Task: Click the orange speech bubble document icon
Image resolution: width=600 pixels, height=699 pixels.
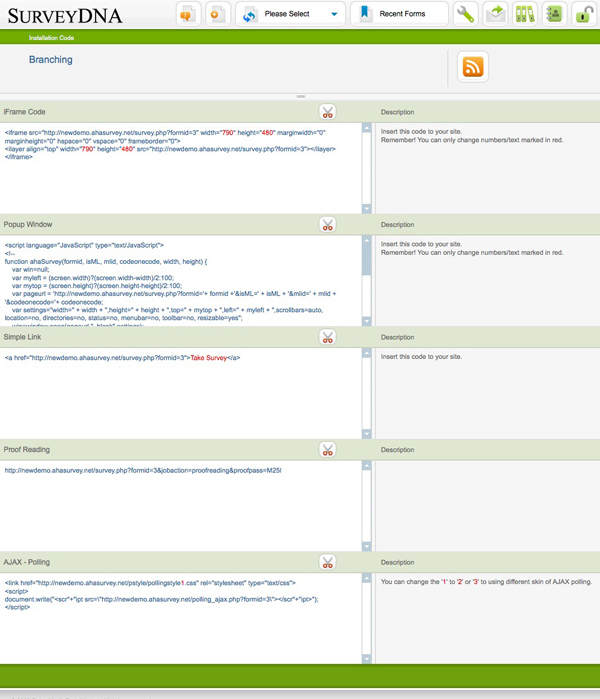Action: [186, 14]
